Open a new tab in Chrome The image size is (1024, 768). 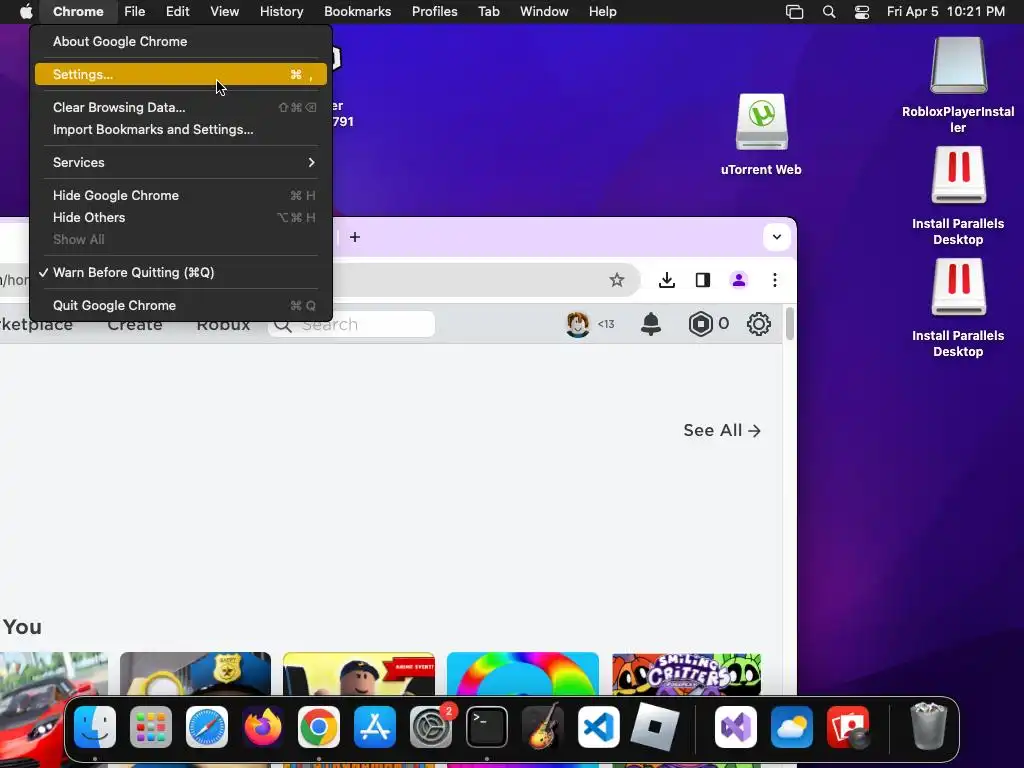click(355, 237)
